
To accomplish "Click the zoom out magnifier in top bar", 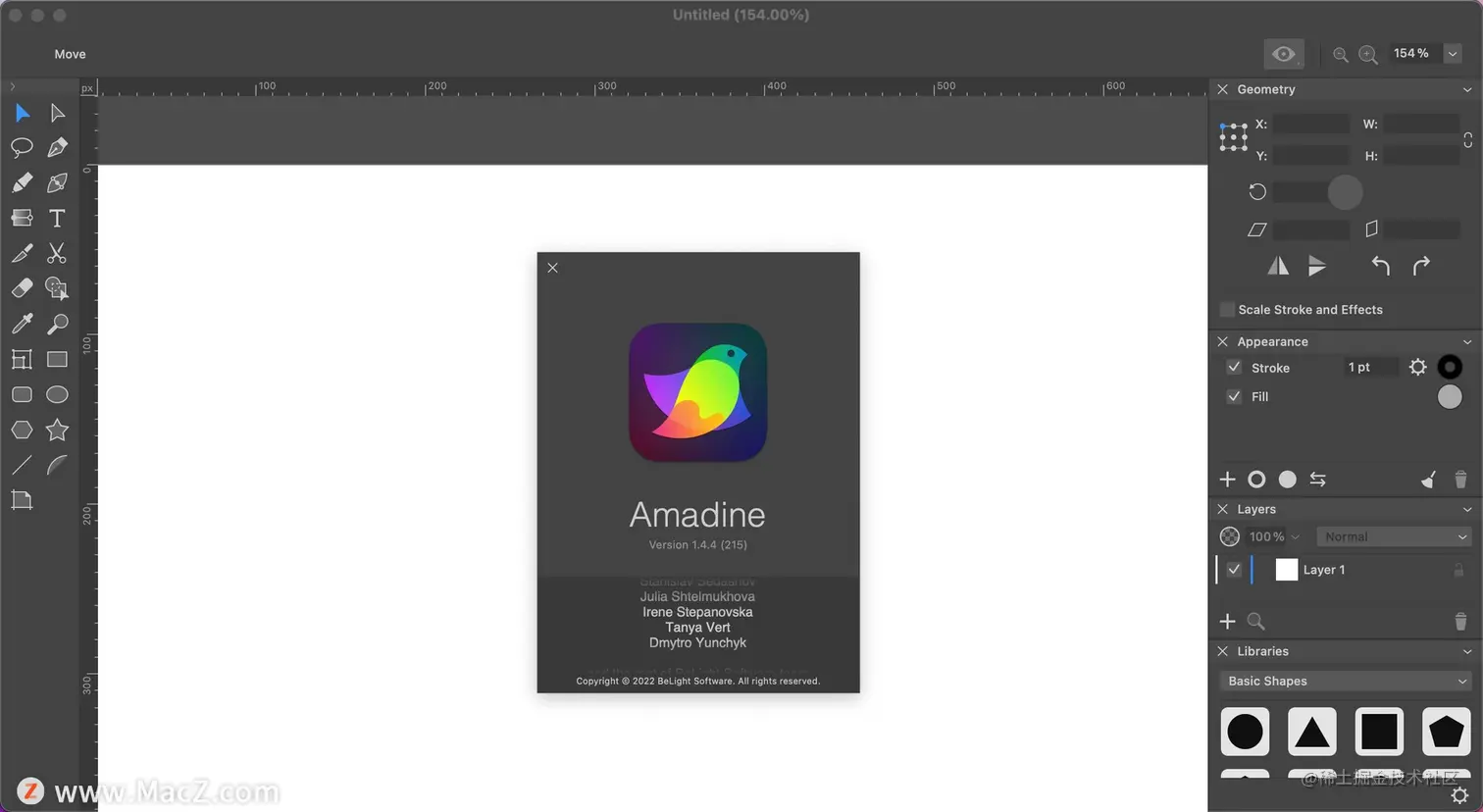I will [1340, 55].
